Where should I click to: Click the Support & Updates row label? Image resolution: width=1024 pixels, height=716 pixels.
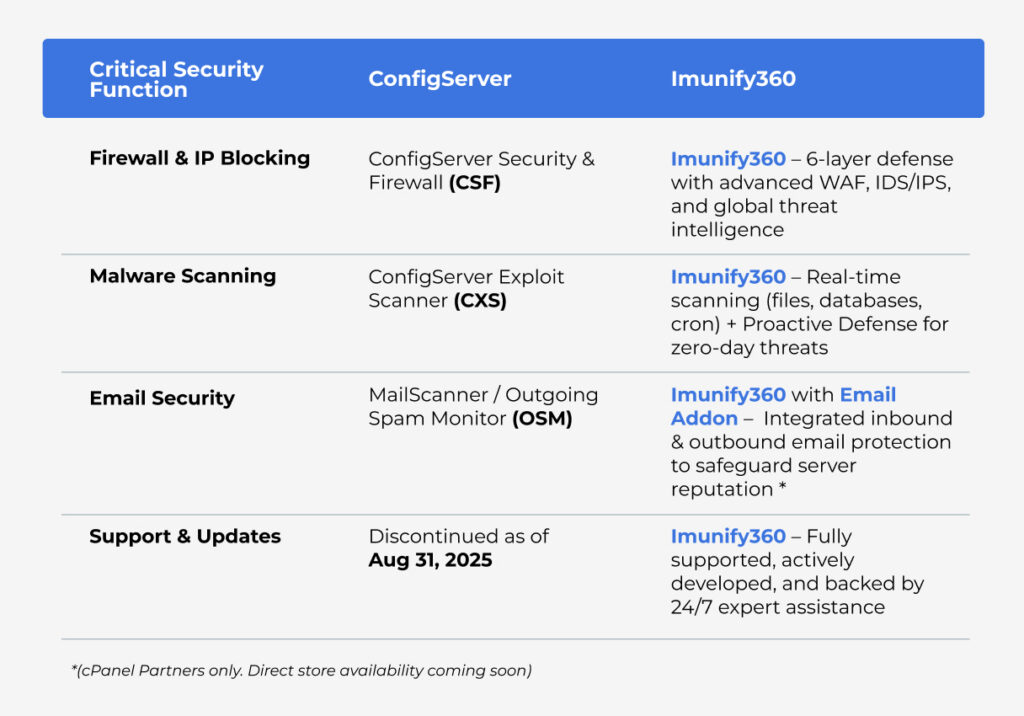[185, 537]
